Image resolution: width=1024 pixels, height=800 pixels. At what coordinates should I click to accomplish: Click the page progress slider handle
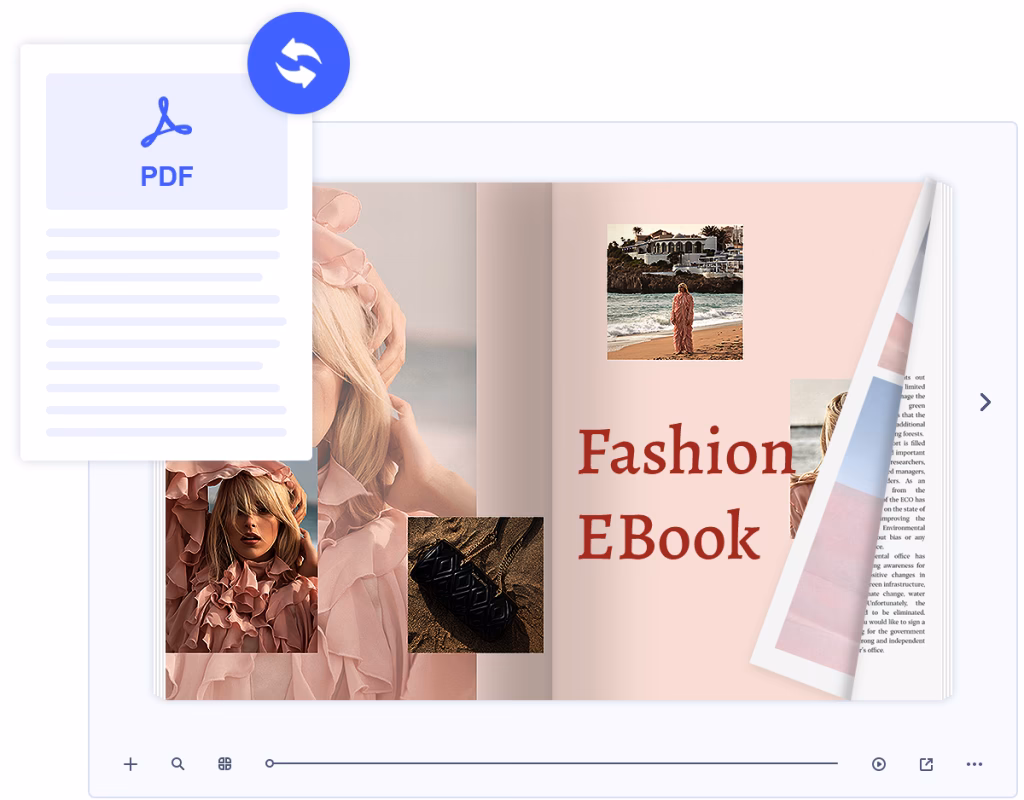(x=270, y=763)
